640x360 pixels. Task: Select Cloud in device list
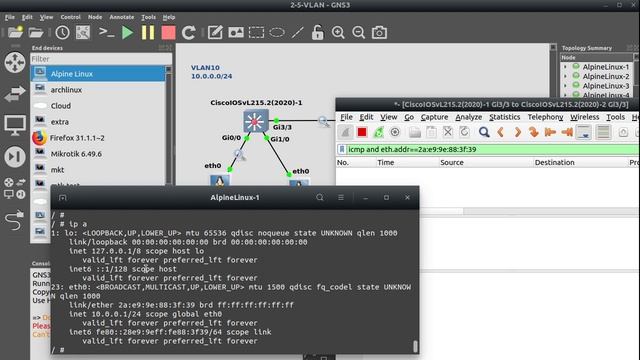[98, 106]
